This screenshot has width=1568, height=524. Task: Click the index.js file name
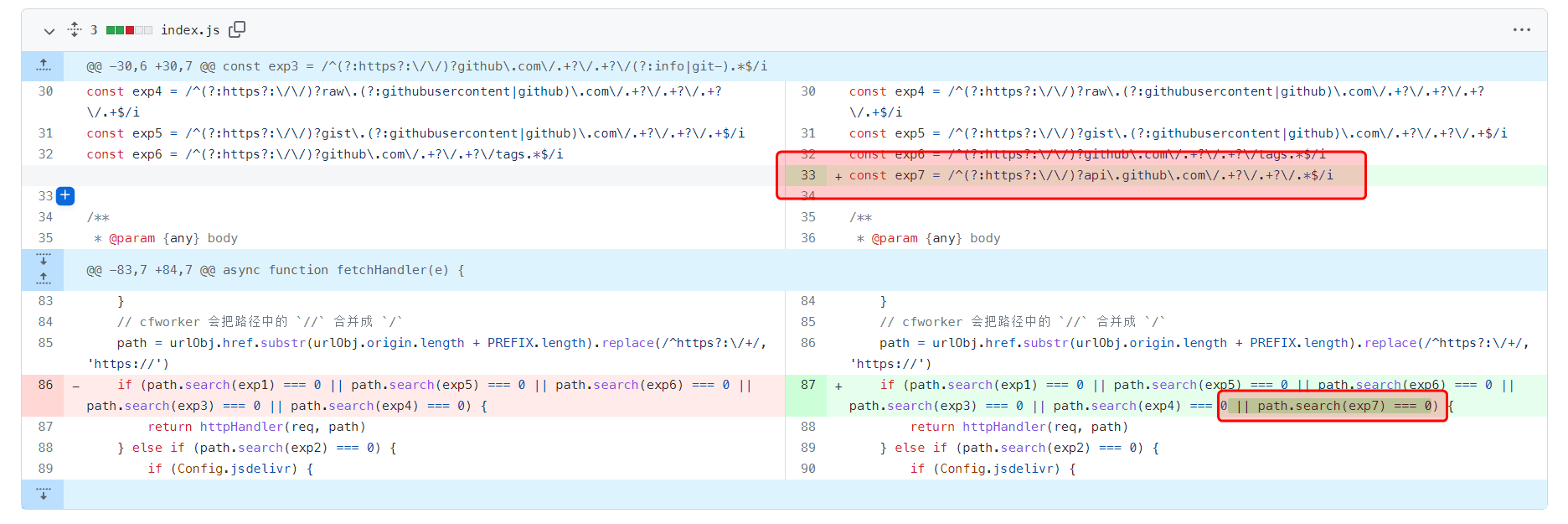click(190, 30)
